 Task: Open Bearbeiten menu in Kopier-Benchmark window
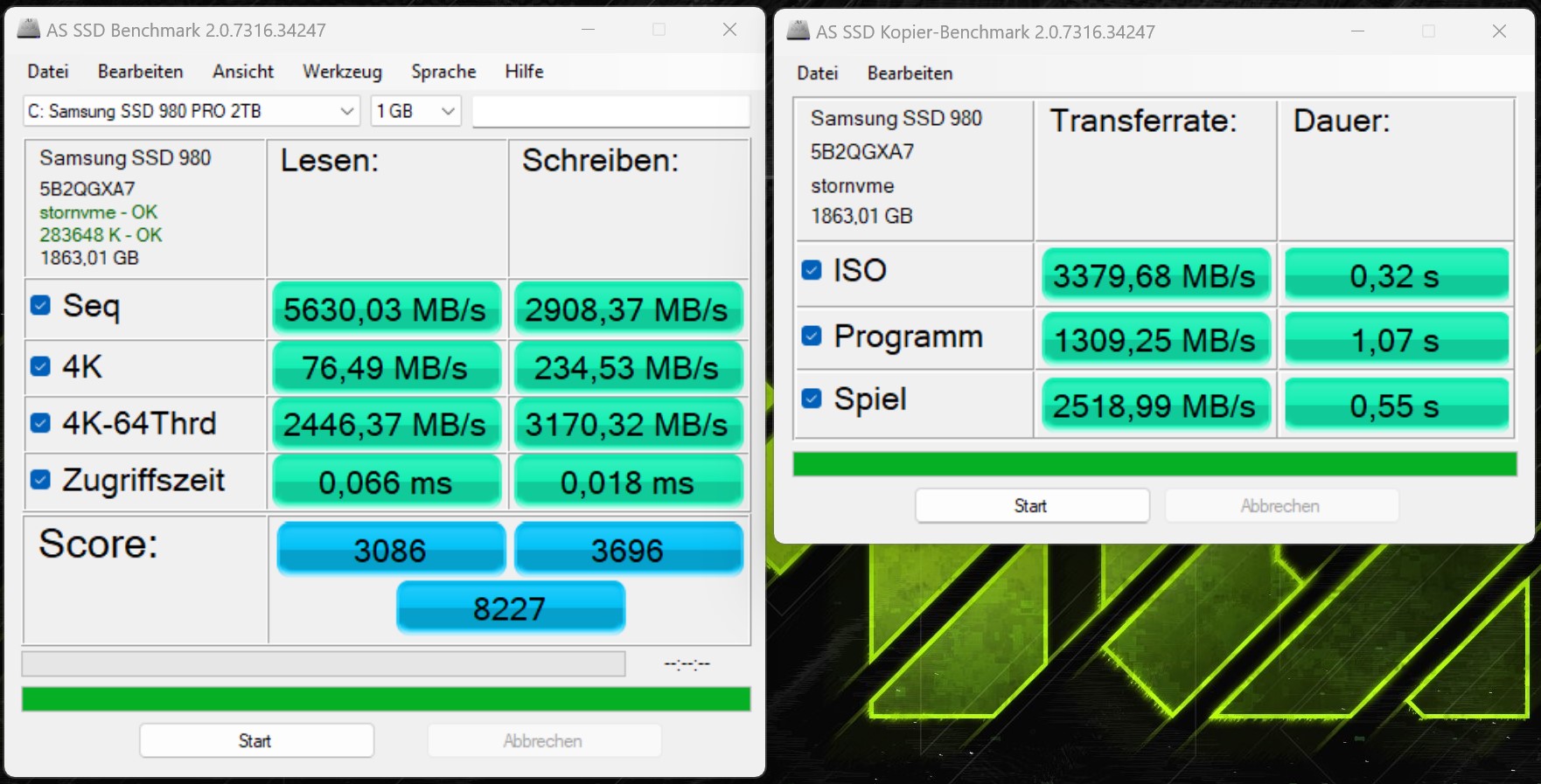coord(910,73)
